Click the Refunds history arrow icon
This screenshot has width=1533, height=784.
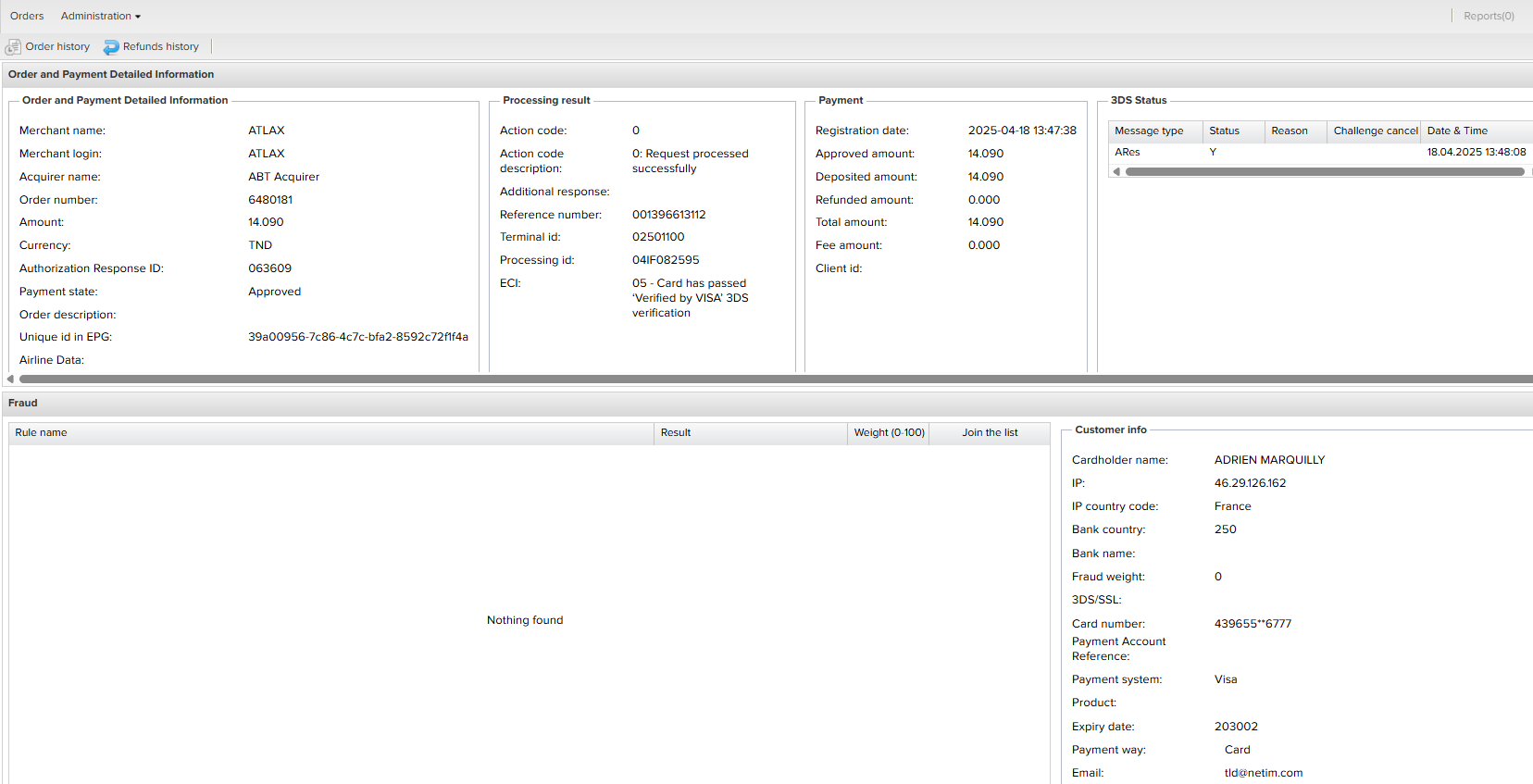coord(111,47)
